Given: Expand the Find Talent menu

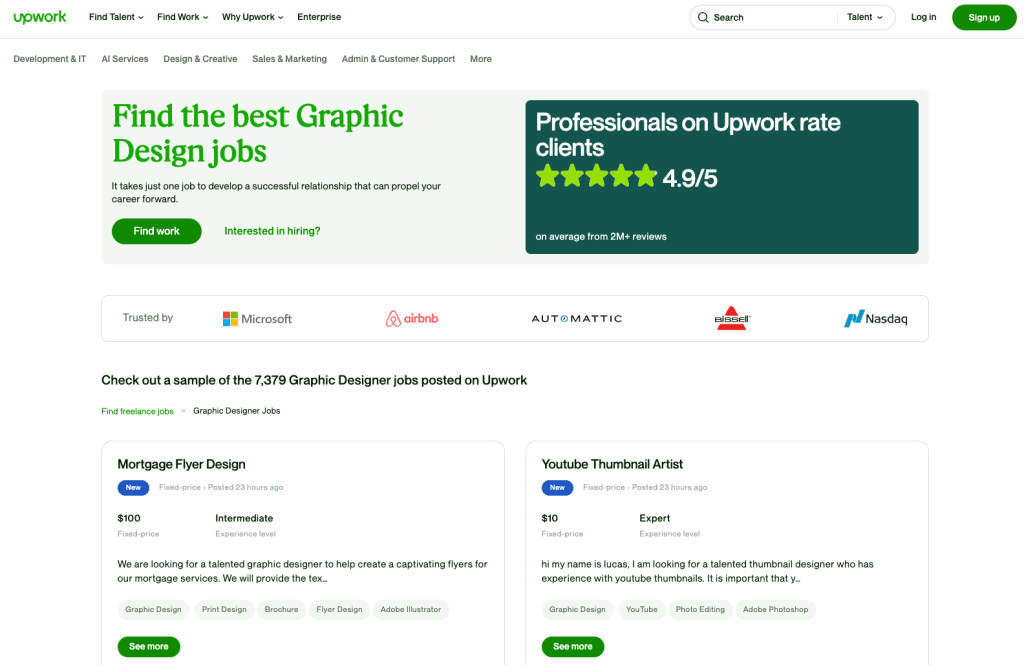Looking at the screenshot, I should pos(116,17).
